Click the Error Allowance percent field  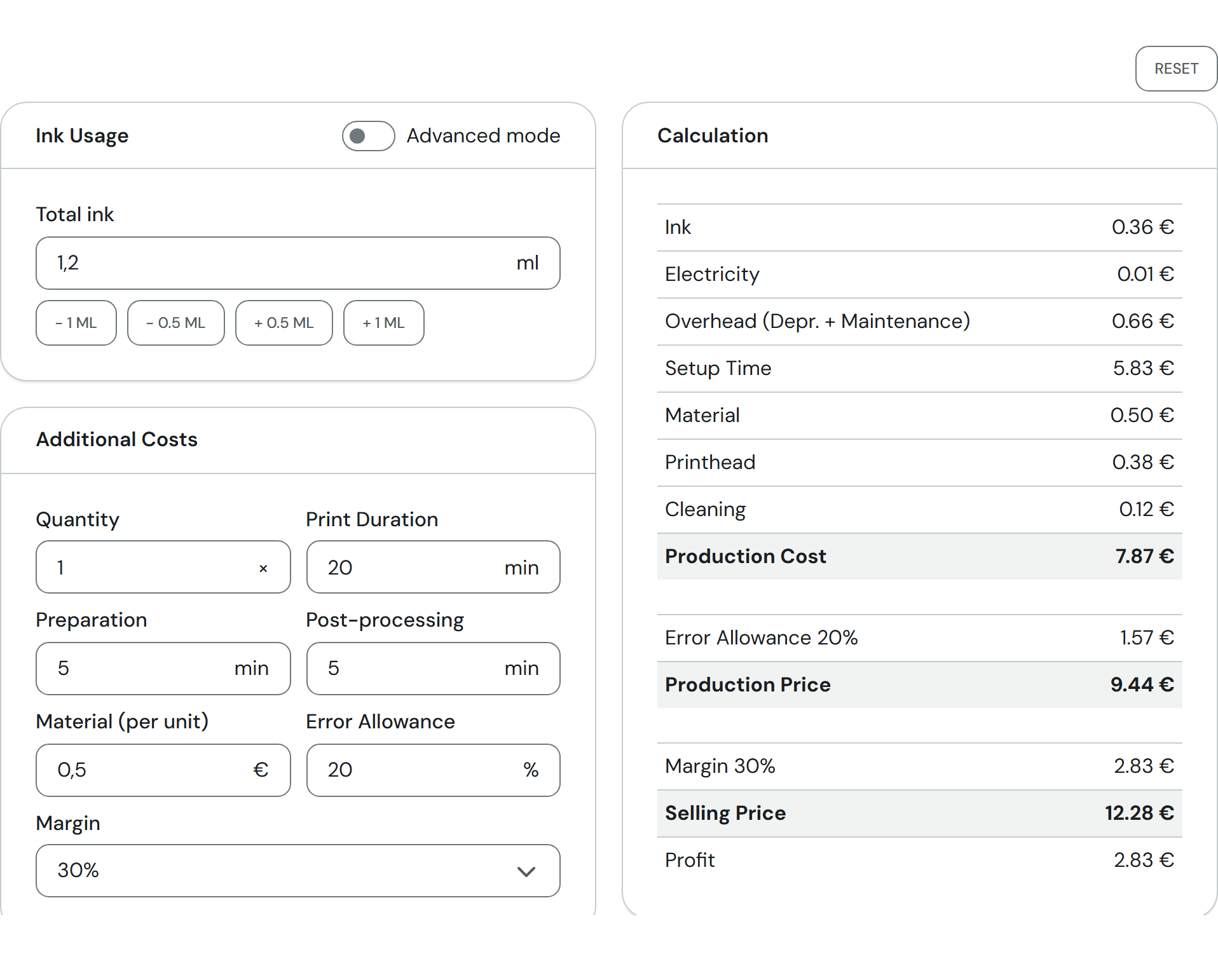coord(434,770)
